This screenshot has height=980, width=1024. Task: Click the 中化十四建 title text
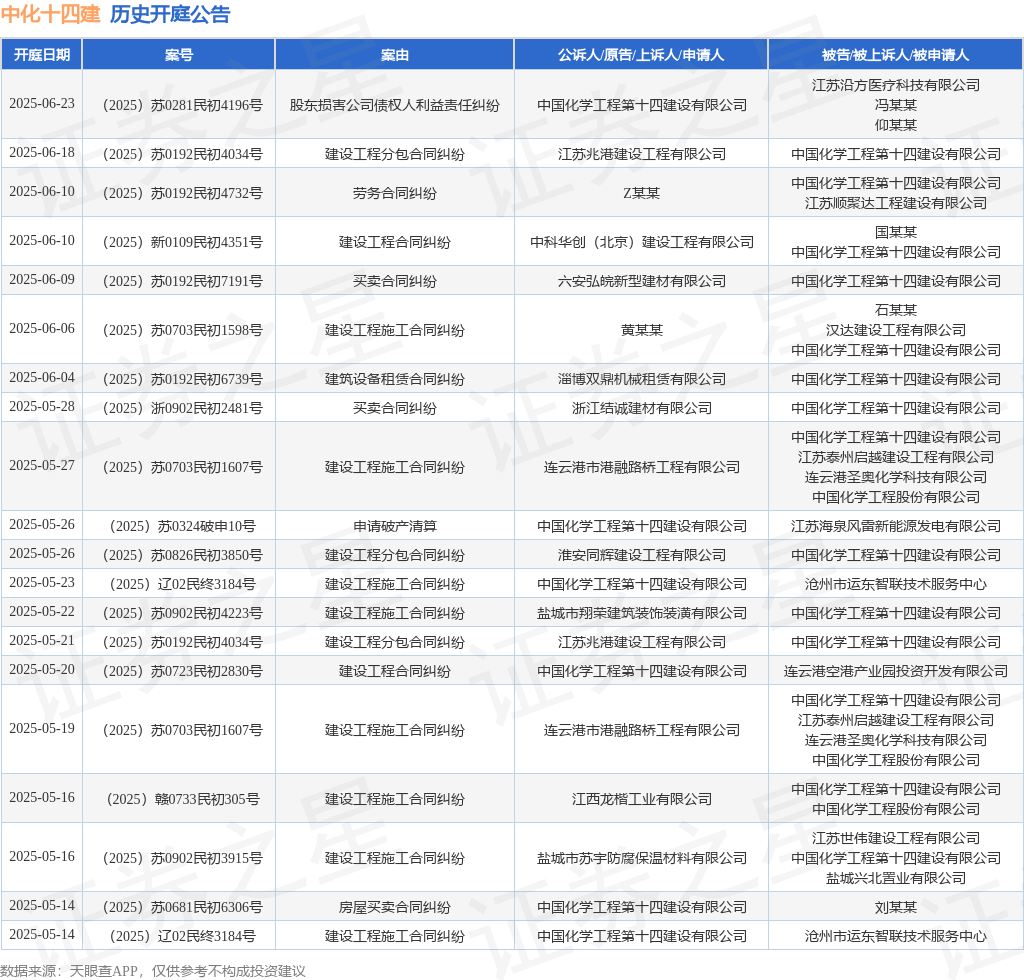(50, 14)
